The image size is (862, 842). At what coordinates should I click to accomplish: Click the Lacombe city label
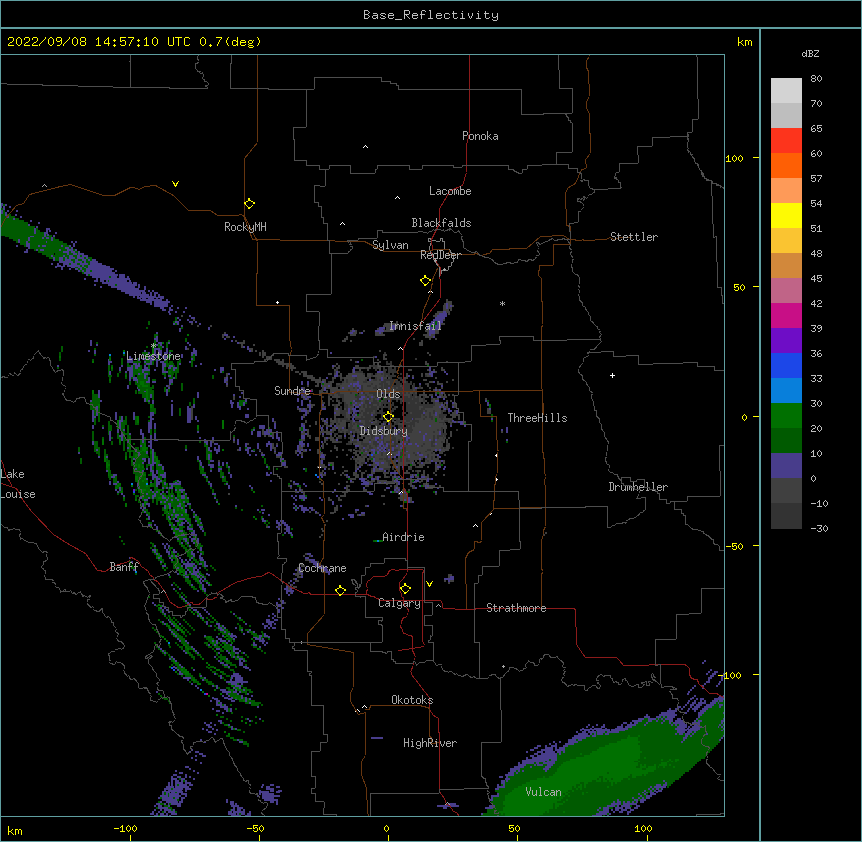[x=450, y=191]
